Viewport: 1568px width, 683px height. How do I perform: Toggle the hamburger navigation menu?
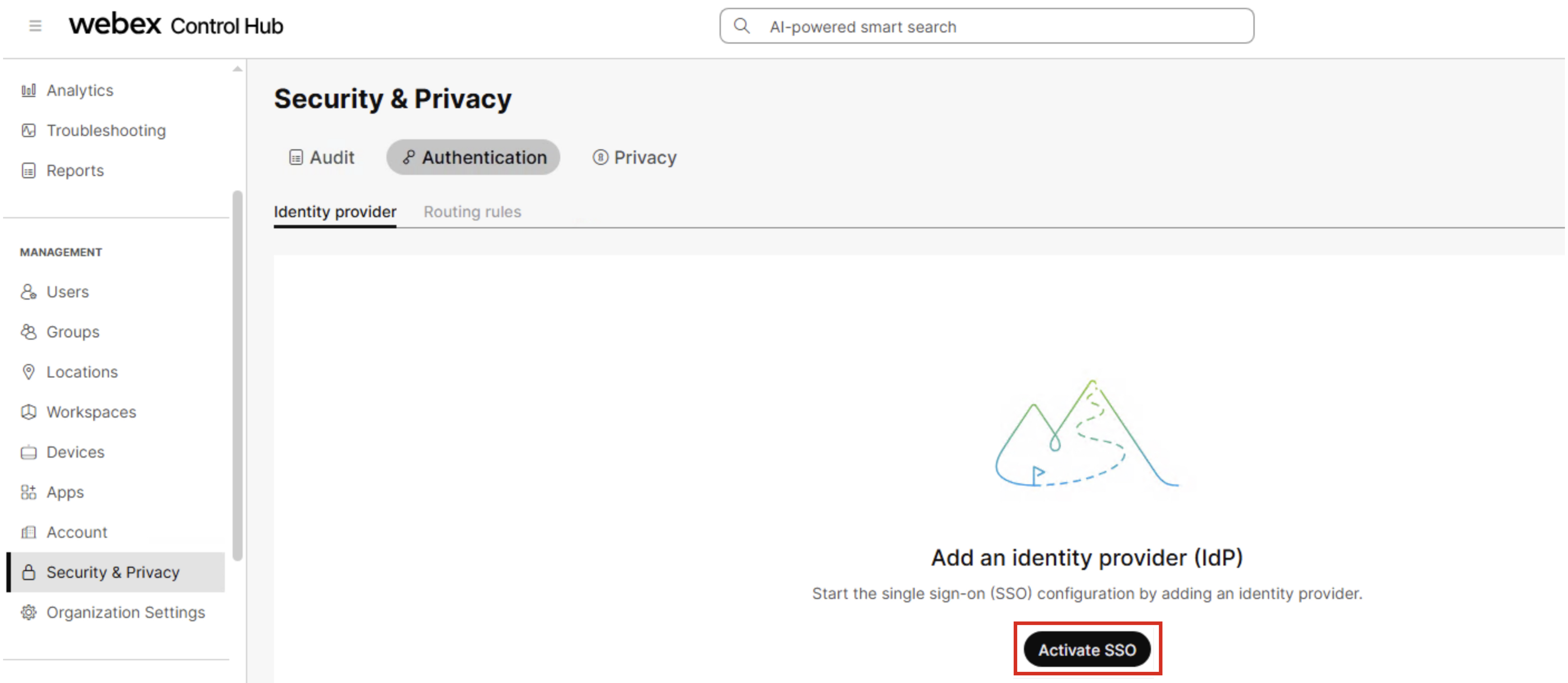tap(35, 26)
